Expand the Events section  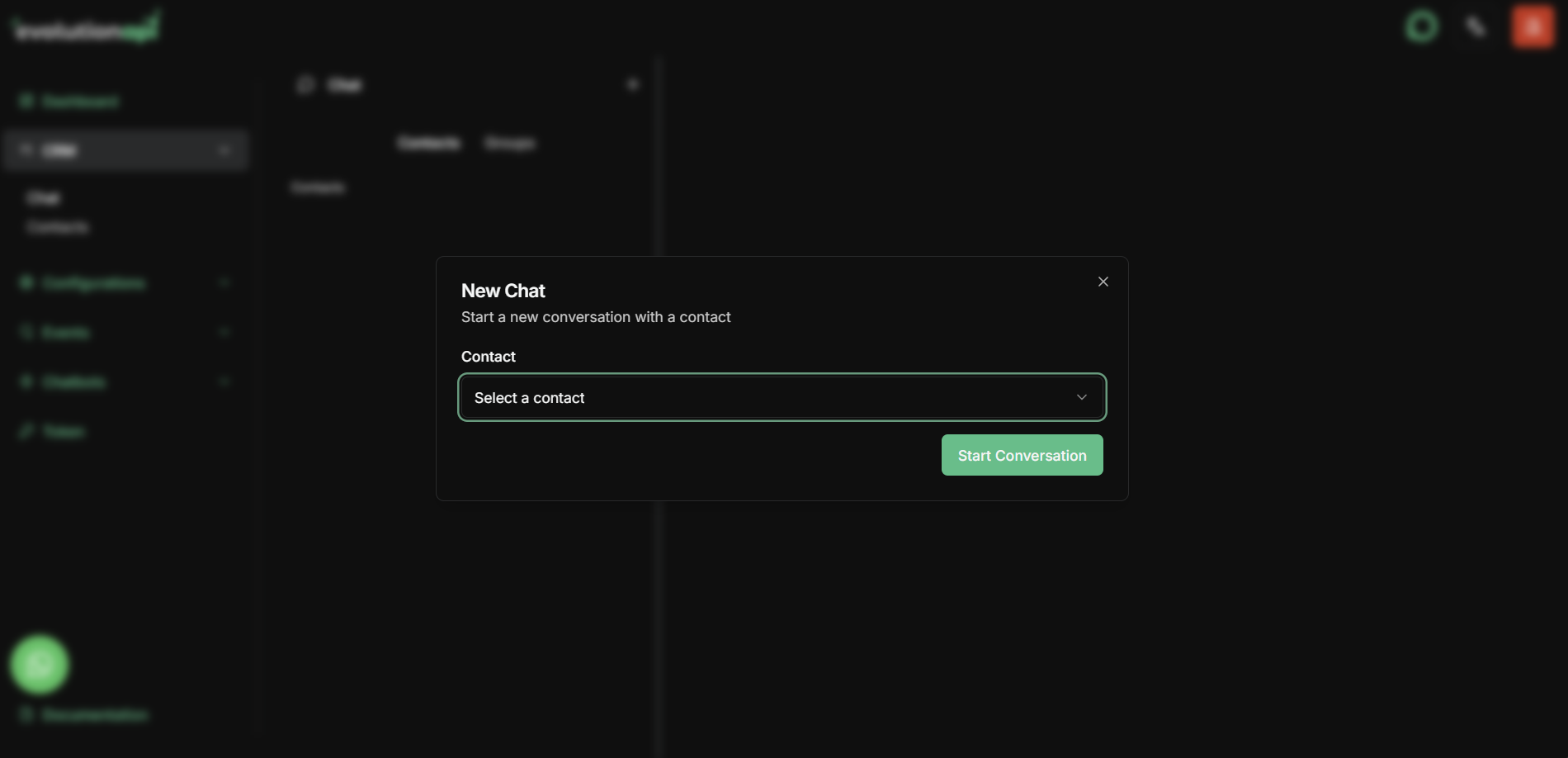coord(224,332)
